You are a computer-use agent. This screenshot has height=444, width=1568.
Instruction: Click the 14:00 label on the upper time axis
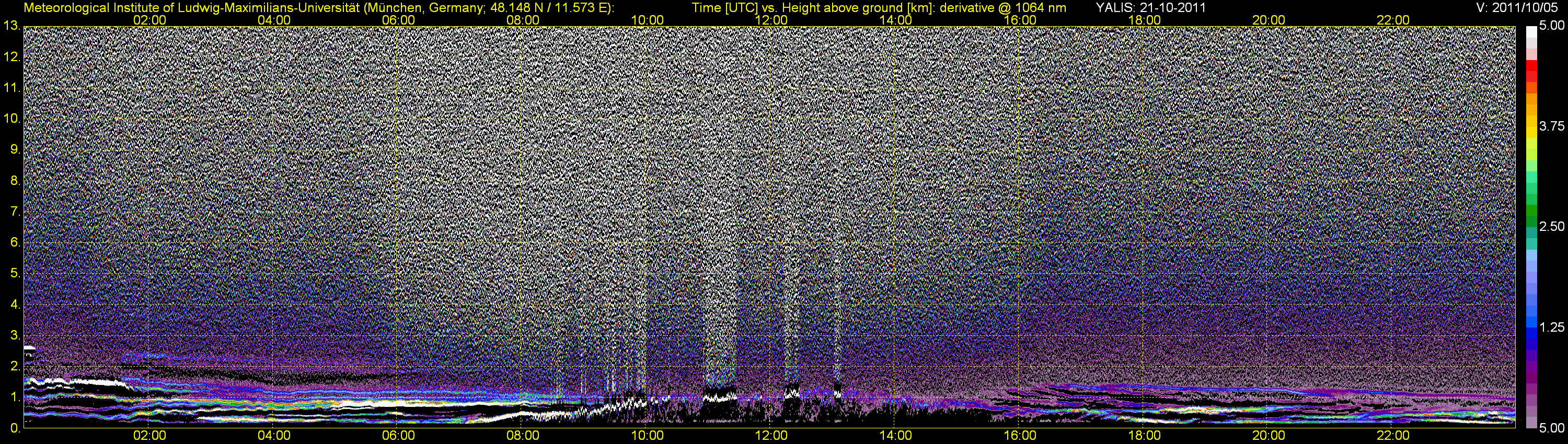895,20
